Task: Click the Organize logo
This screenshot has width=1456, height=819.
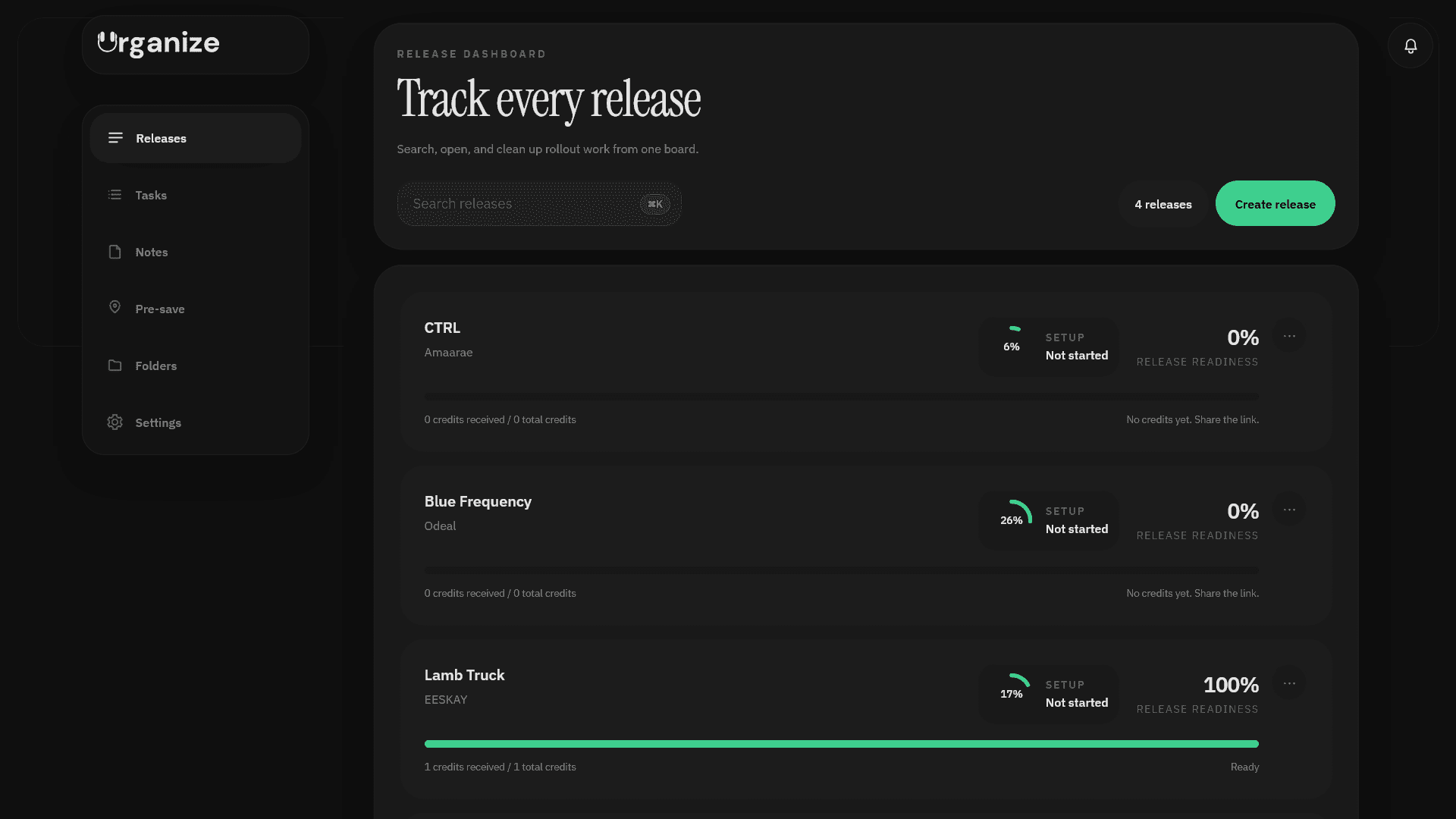Action: click(157, 43)
